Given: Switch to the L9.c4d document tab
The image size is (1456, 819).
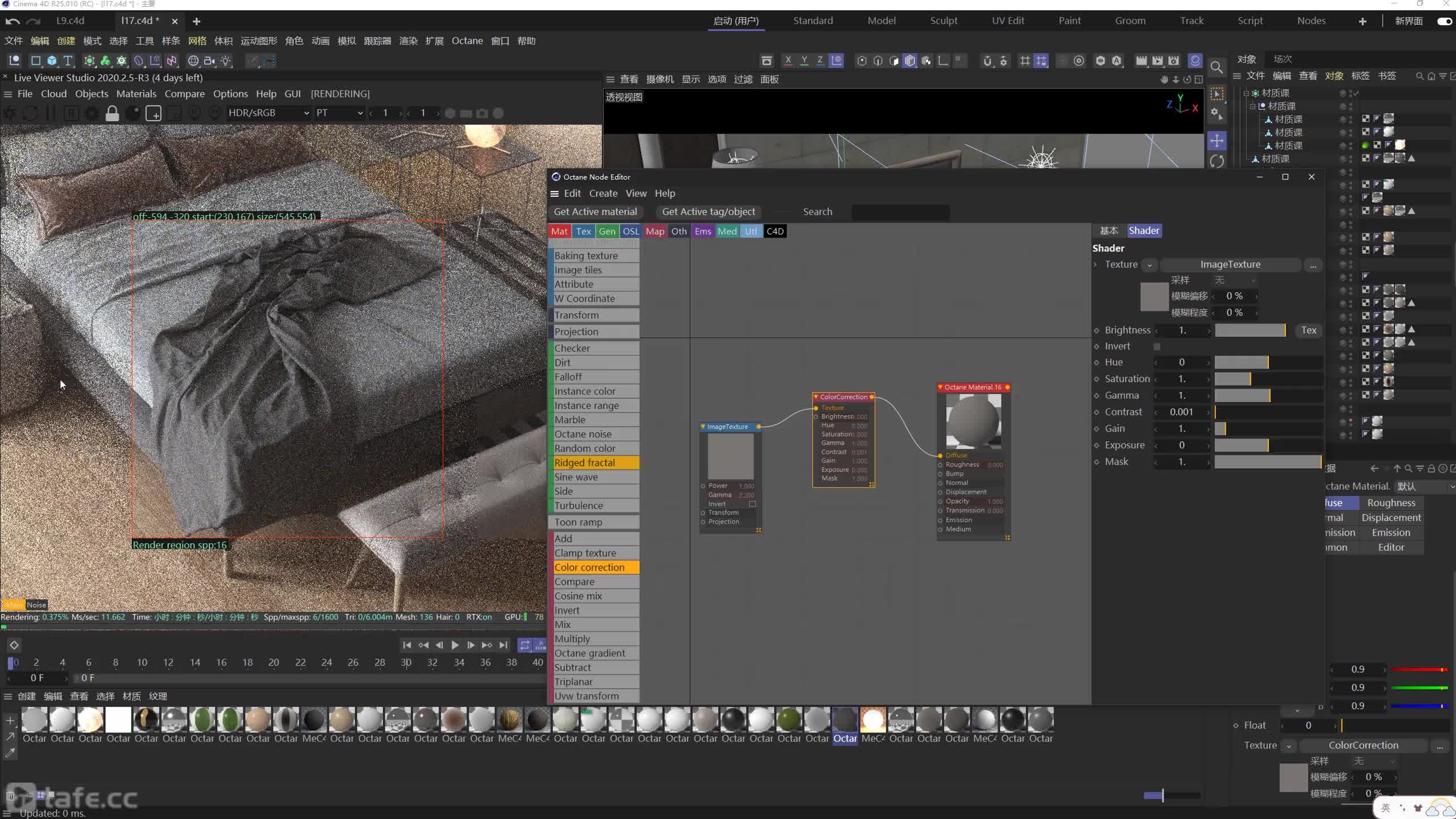Looking at the screenshot, I should (71, 20).
